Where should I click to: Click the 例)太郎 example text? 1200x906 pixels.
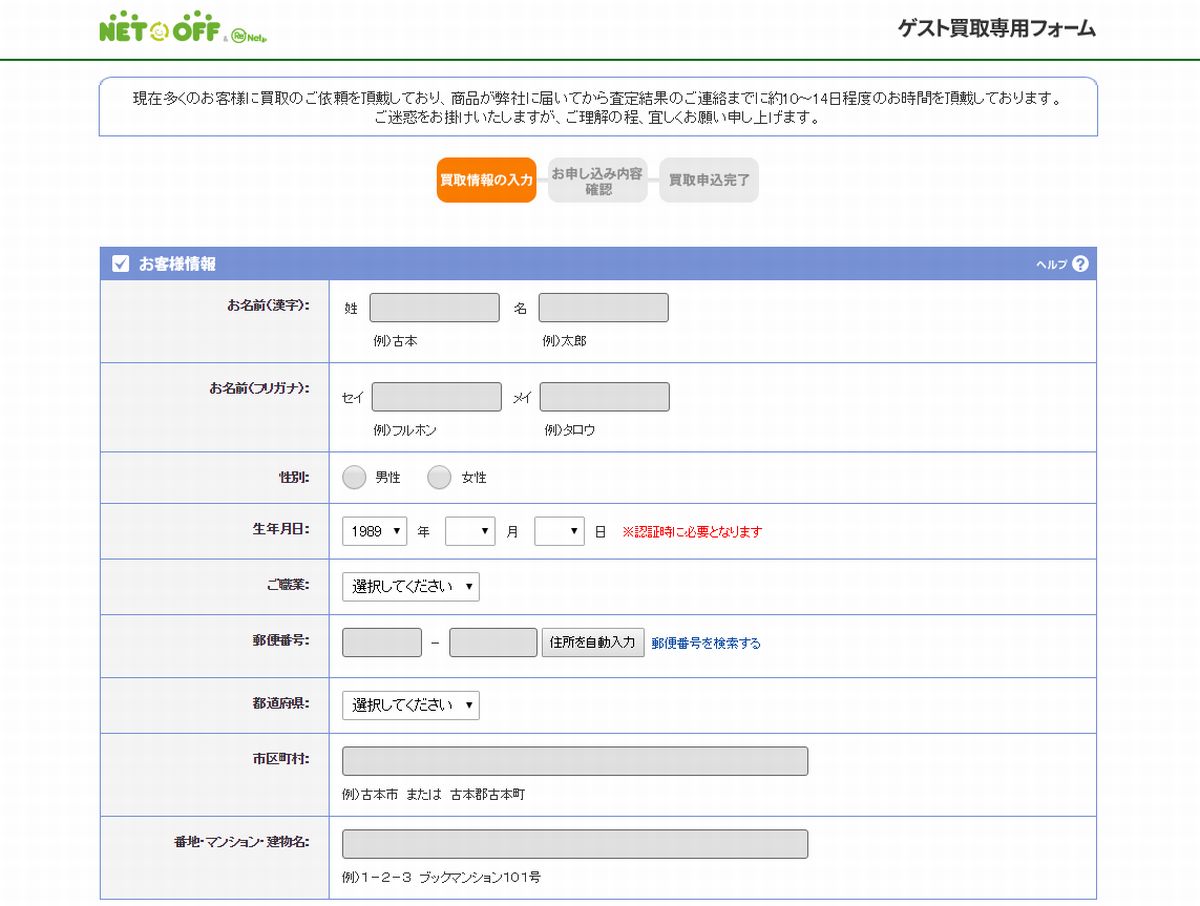[564, 341]
